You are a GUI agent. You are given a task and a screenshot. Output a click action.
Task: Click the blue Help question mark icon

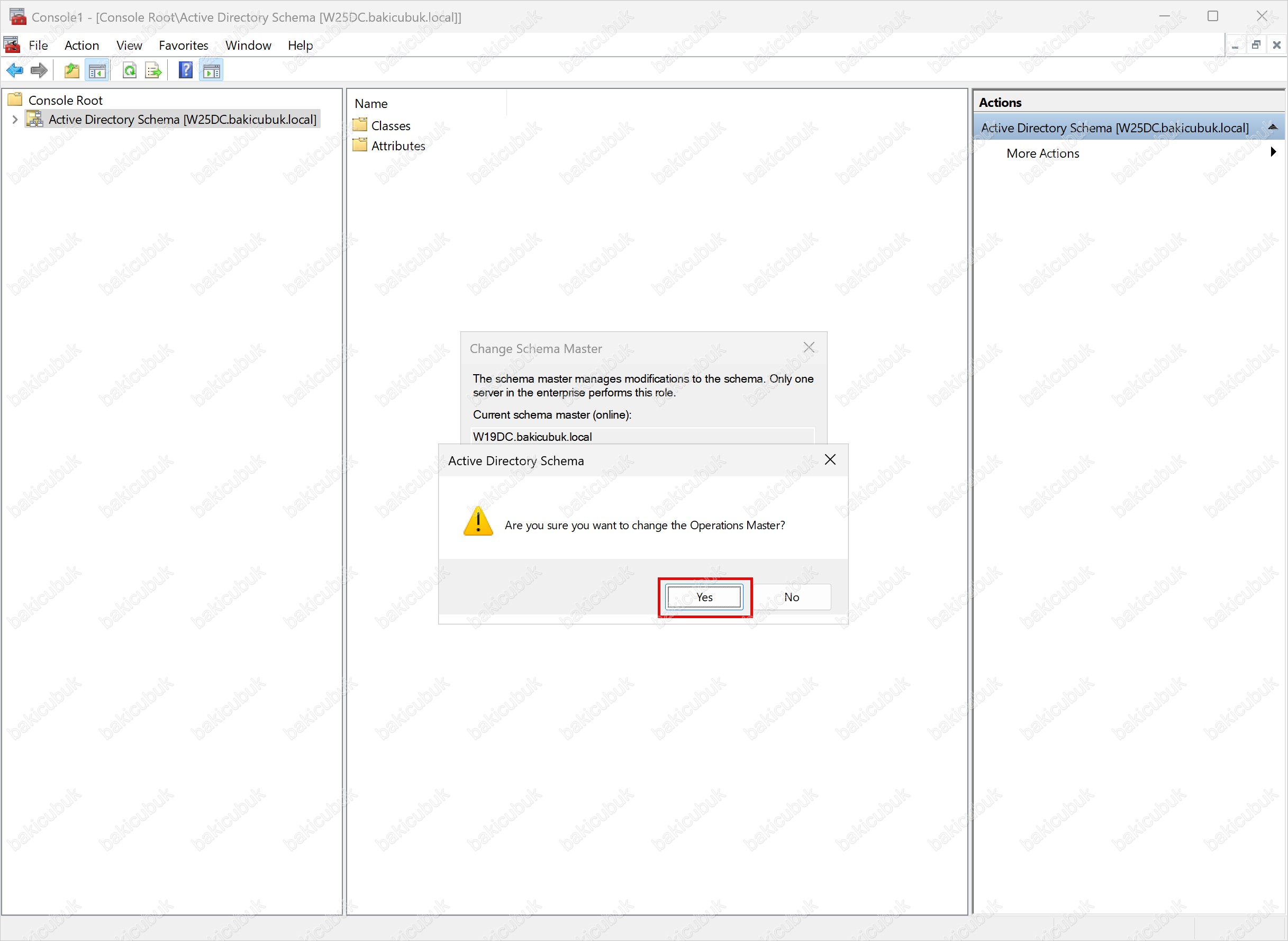click(x=185, y=70)
